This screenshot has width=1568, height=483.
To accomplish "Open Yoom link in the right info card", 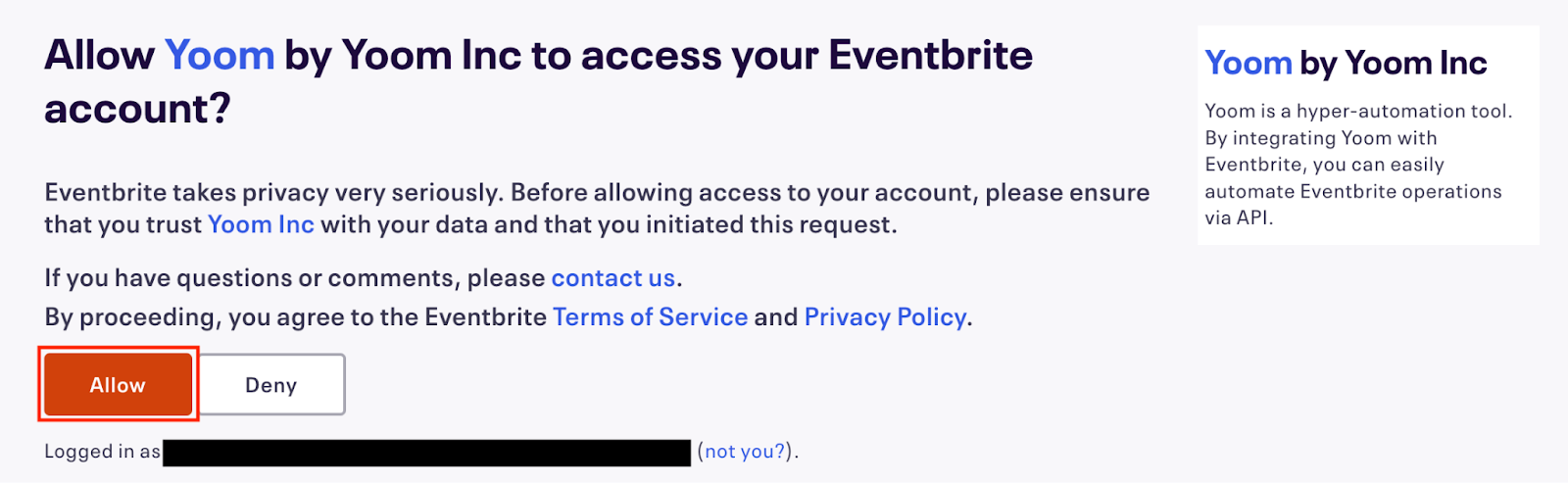I will (1248, 64).
